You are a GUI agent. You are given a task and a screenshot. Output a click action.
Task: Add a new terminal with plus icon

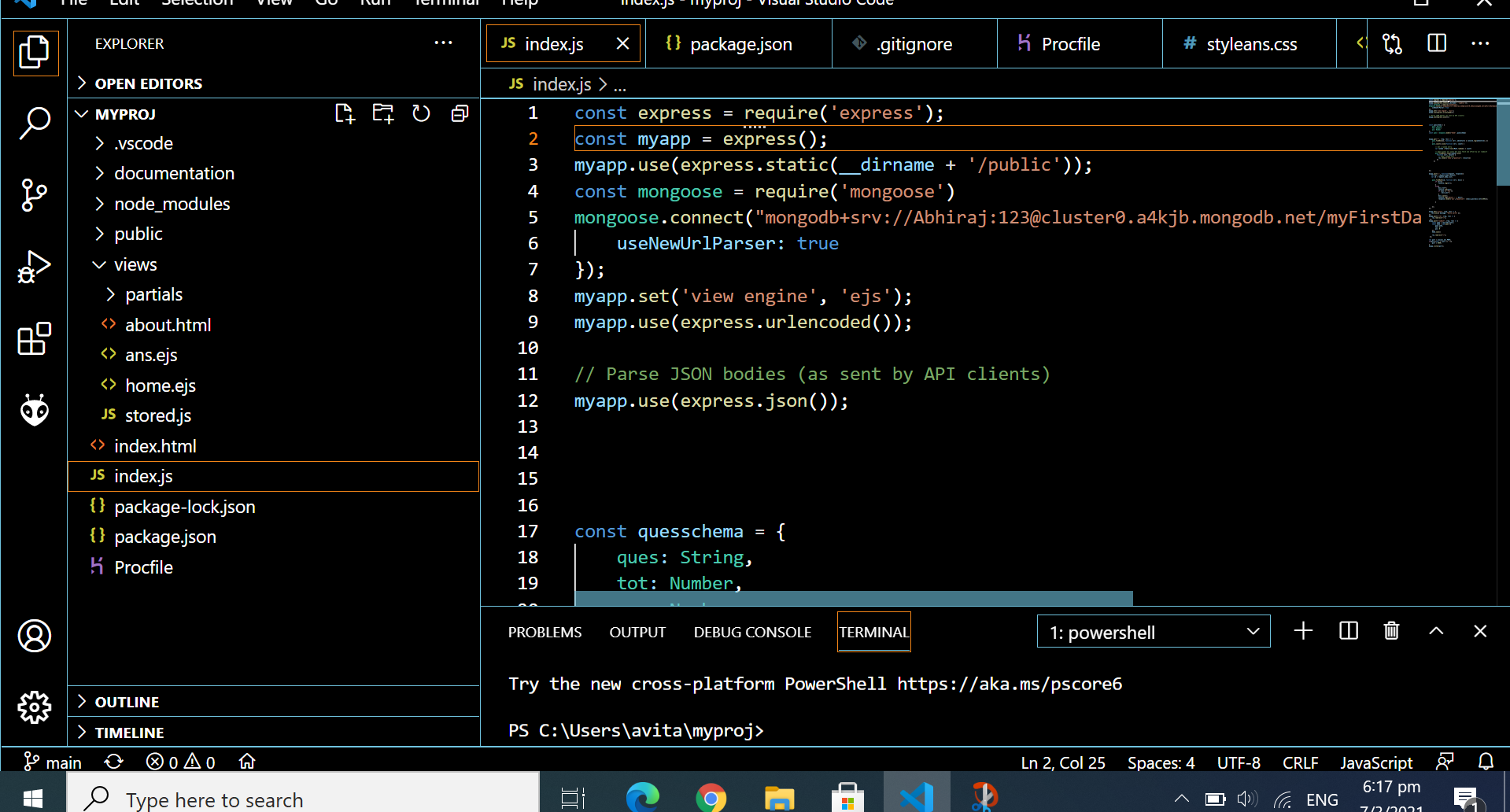pyautogui.click(x=1303, y=631)
